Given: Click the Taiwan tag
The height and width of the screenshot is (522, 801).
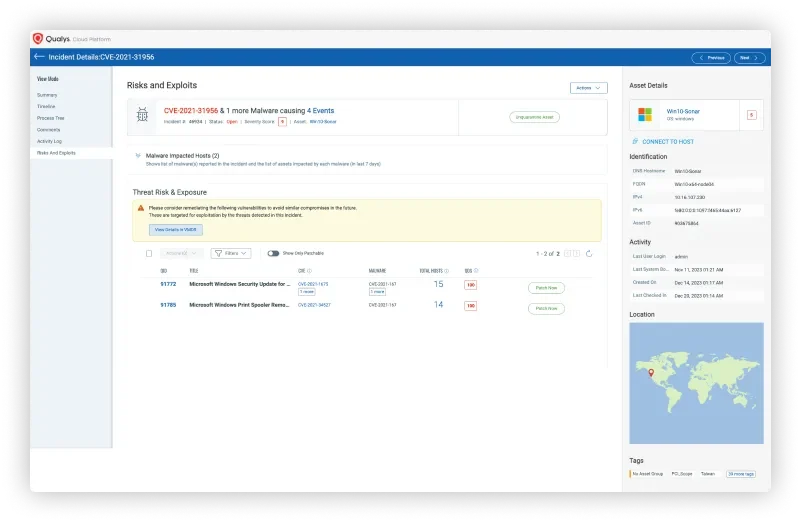Looking at the screenshot, I should pyautogui.click(x=708, y=474).
